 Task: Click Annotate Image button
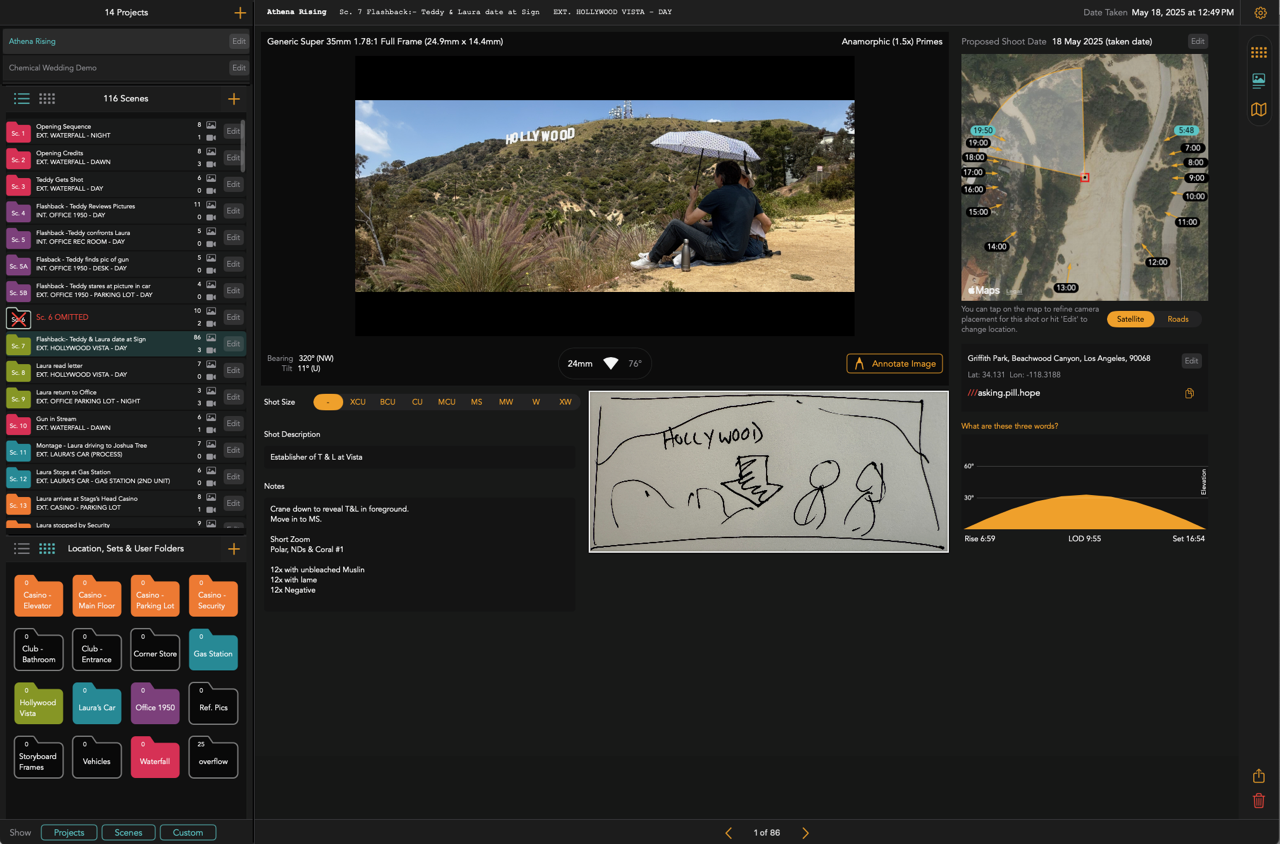pyautogui.click(x=894, y=364)
